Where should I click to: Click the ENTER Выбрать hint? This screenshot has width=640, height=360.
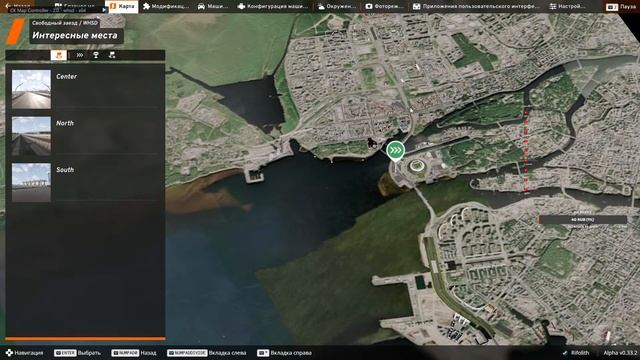click(x=77, y=353)
